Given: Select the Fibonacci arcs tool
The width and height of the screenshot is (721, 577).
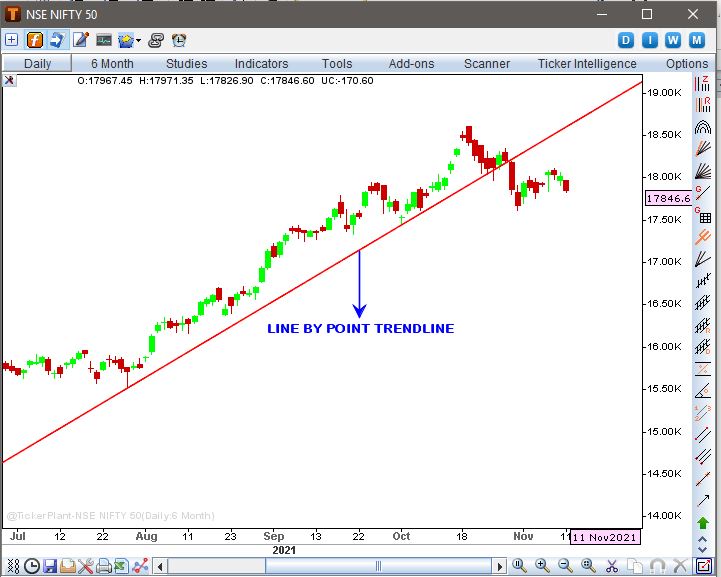Looking at the screenshot, I should click(x=702, y=127).
